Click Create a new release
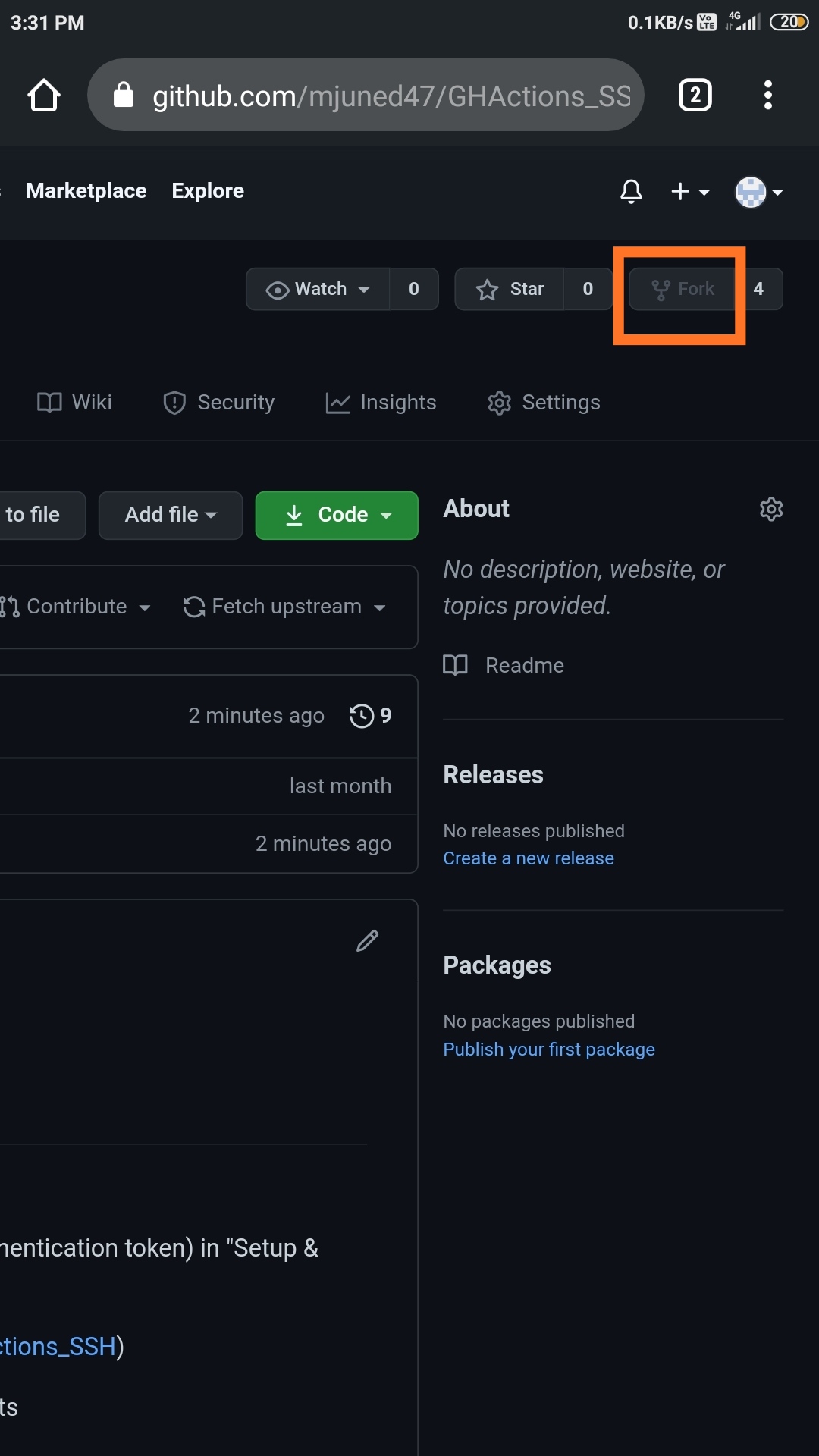 click(x=529, y=858)
